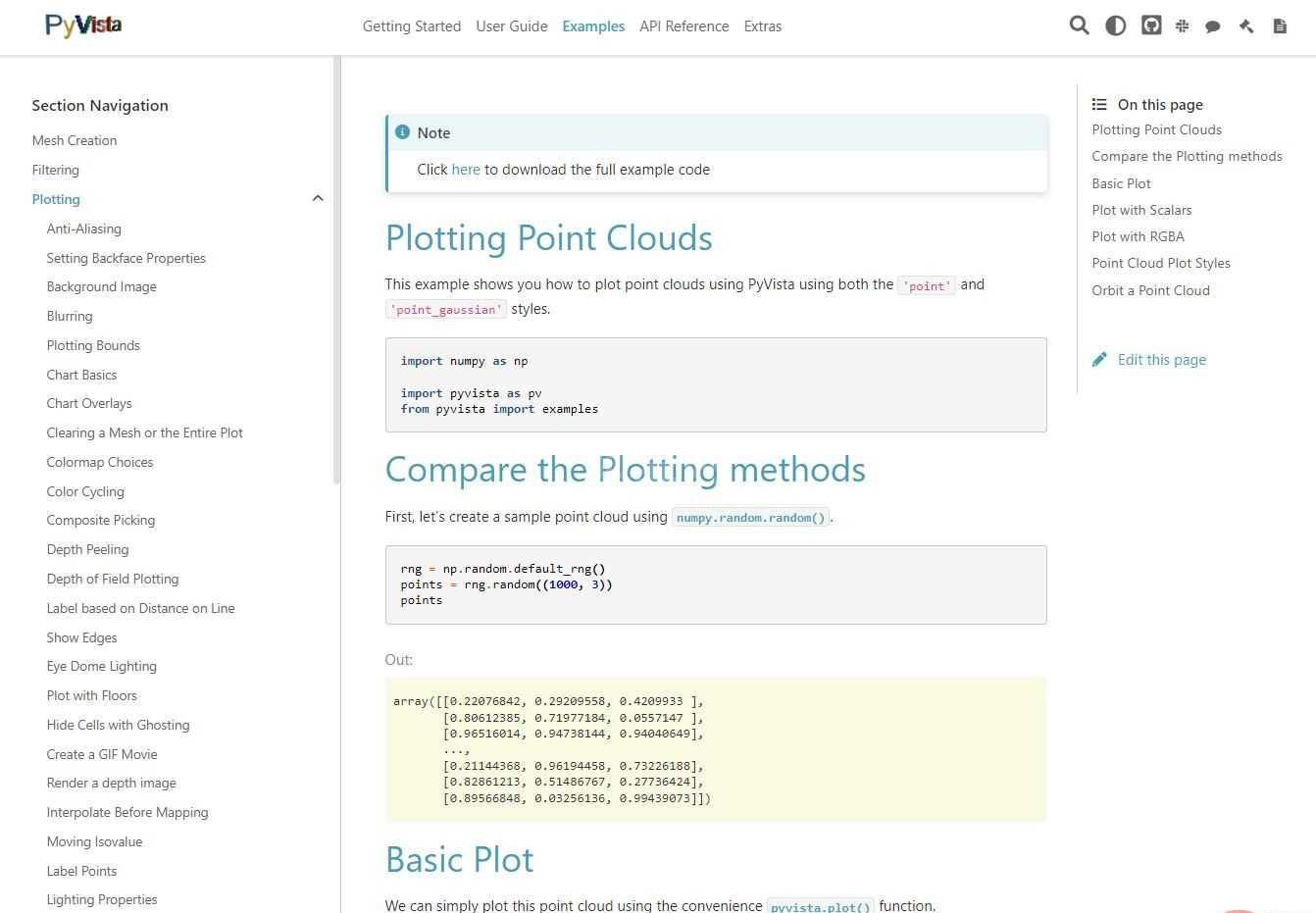Open the Chart Overlays example
Screen dimensions: 1316x913
tap(89, 403)
